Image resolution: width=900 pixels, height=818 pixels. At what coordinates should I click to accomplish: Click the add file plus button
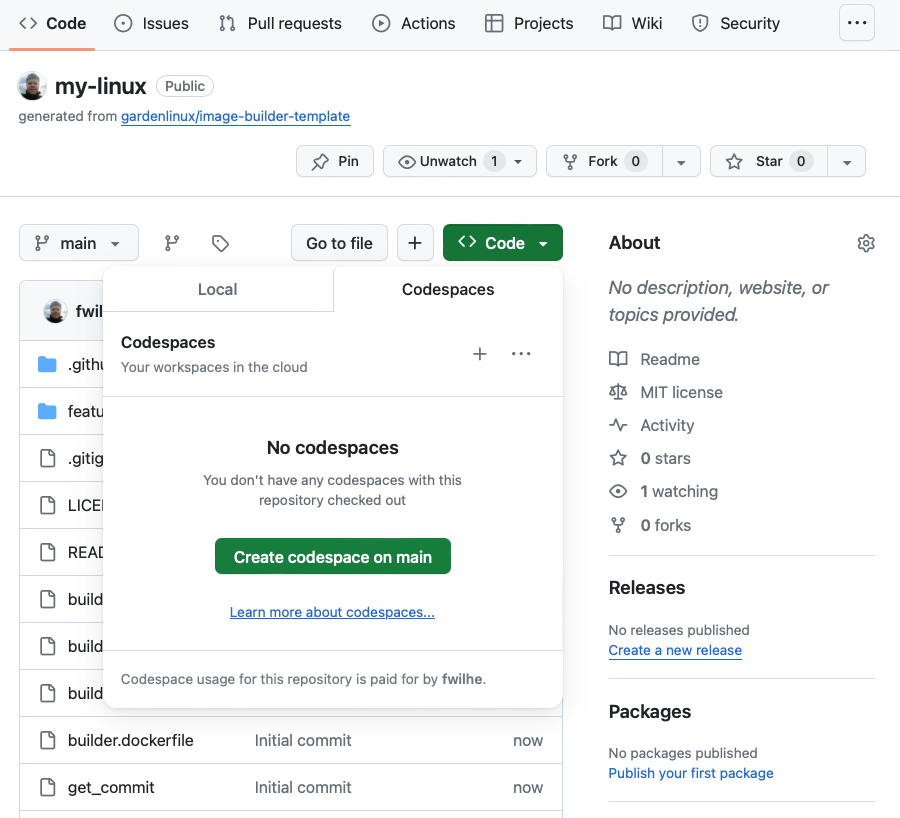coord(415,243)
